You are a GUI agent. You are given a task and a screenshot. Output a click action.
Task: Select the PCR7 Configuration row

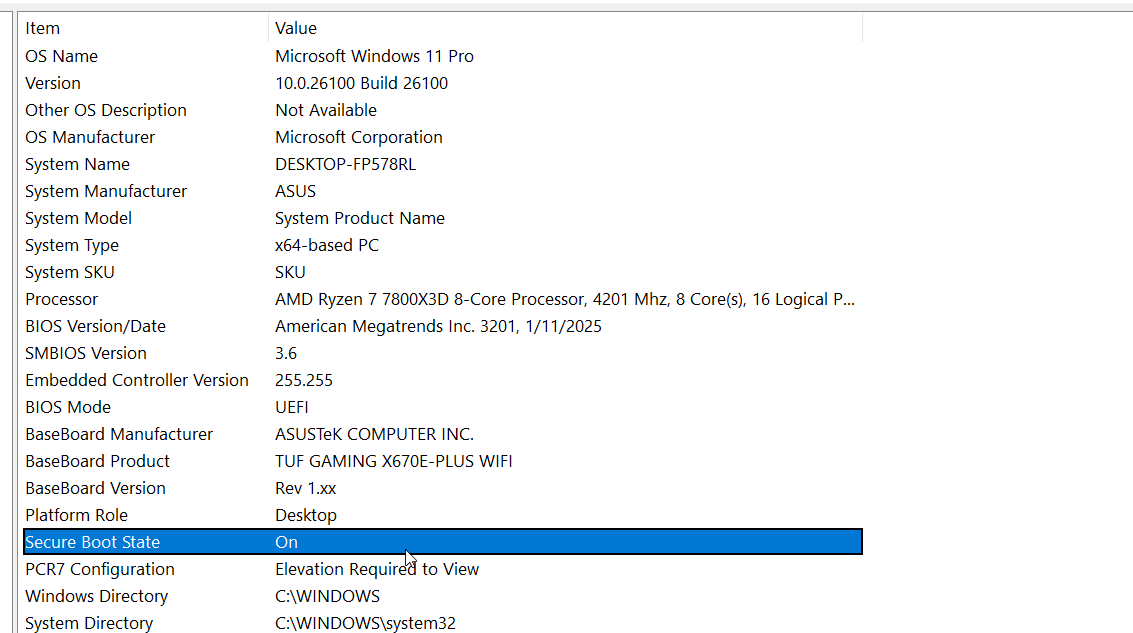[x=100, y=569]
